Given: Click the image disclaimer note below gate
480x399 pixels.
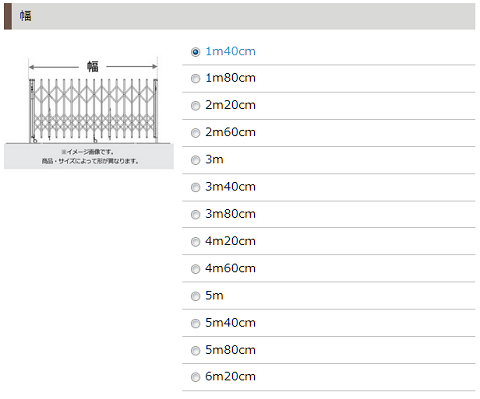Looking at the screenshot, I should (89, 157).
